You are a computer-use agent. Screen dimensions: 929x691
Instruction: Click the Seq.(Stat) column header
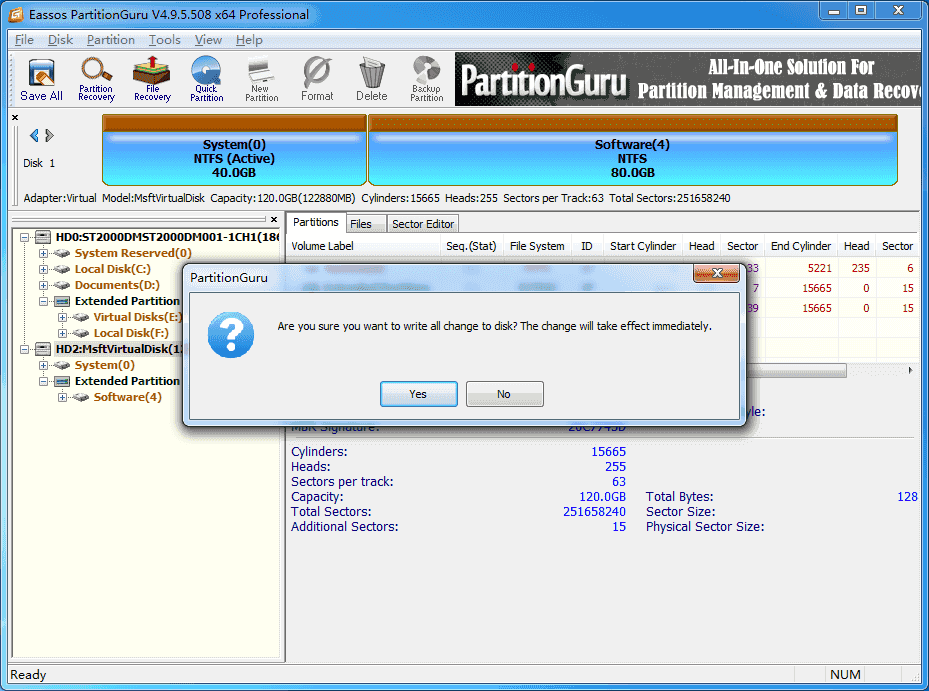[471, 246]
